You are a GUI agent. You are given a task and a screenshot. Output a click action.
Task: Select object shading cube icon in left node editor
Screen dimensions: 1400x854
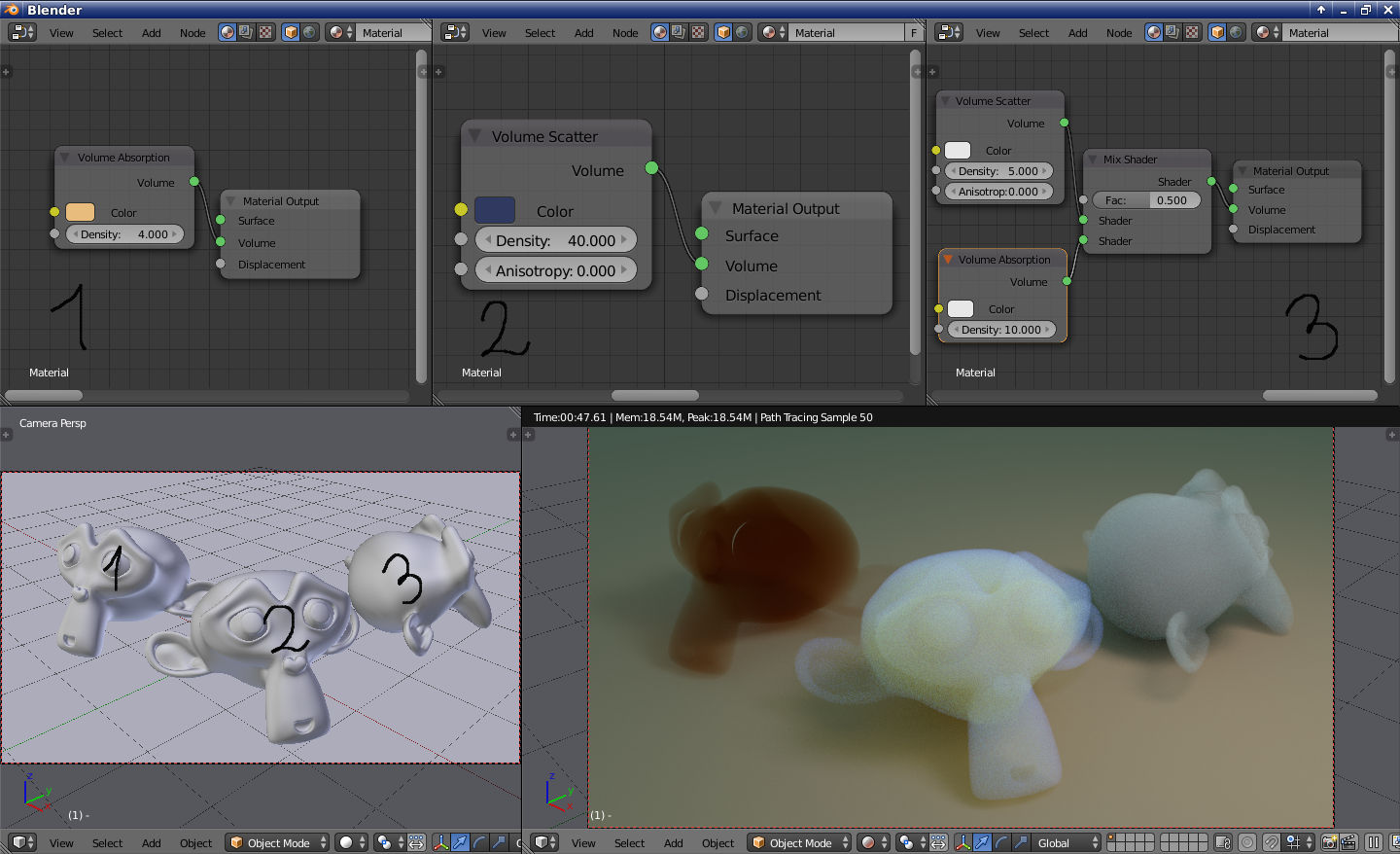[x=290, y=32]
